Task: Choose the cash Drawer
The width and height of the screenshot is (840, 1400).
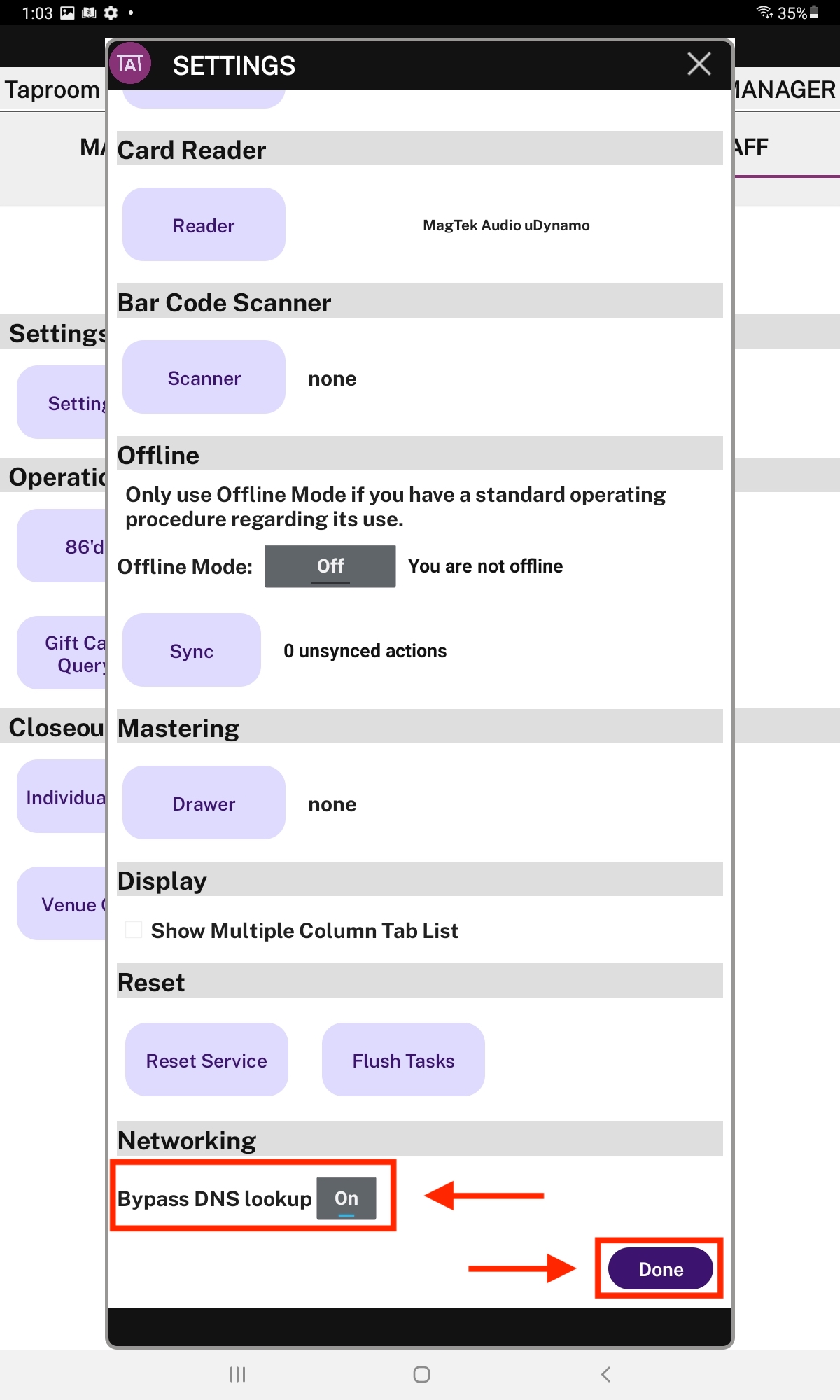Action: point(204,803)
